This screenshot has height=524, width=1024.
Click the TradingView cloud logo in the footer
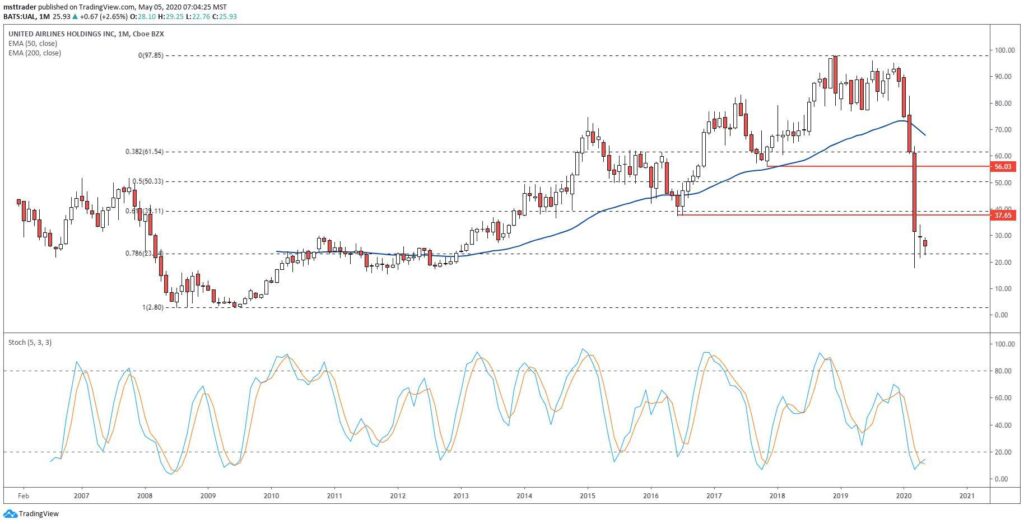[10, 514]
